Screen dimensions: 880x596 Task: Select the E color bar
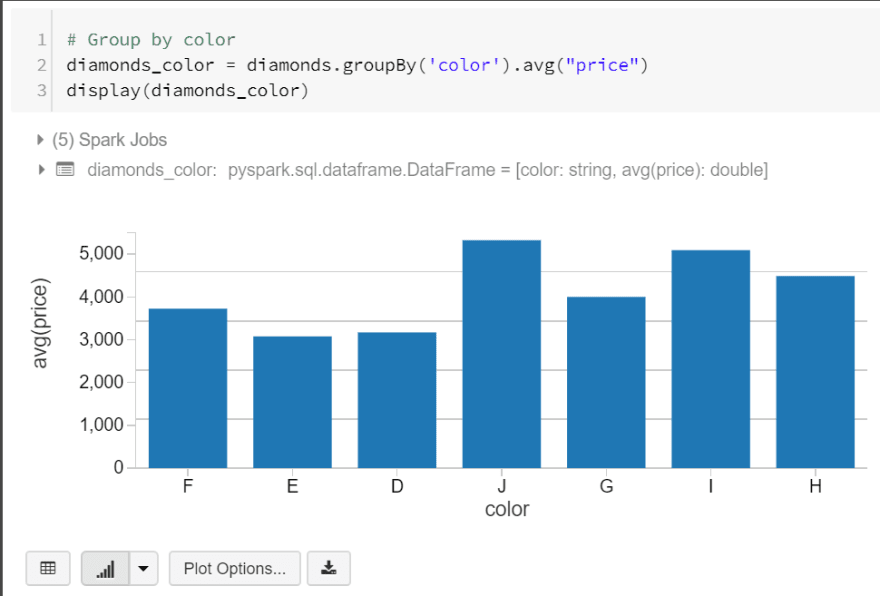coord(292,402)
